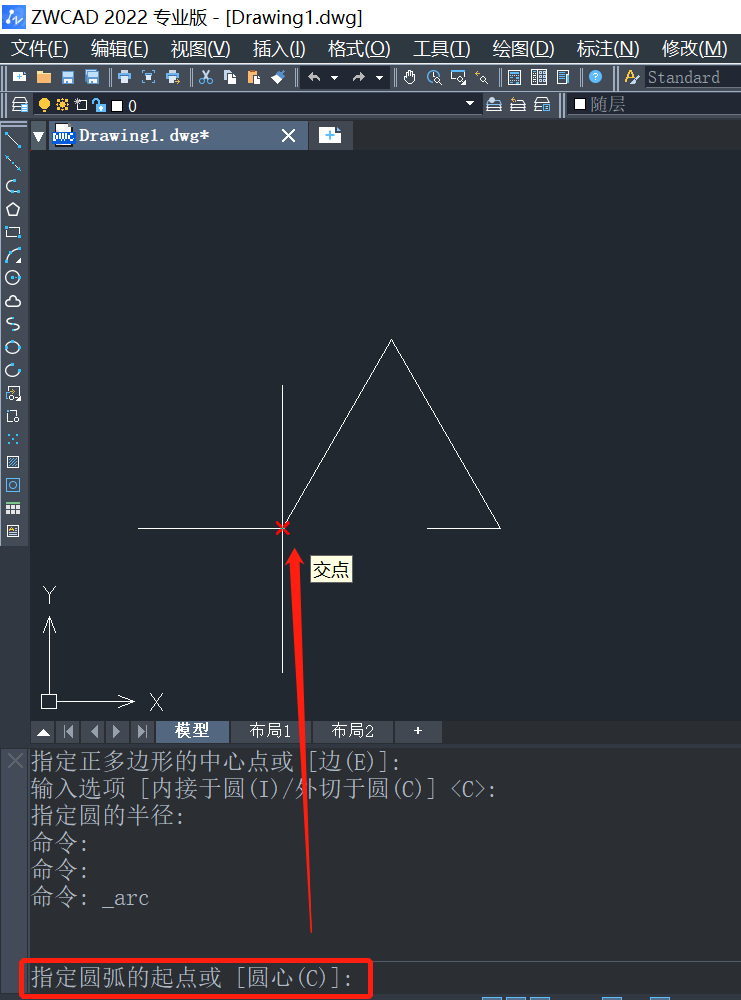The width and height of the screenshot is (741, 1000).
Task: Click the Match Properties brush icon
Action: click(x=278, y=77)
